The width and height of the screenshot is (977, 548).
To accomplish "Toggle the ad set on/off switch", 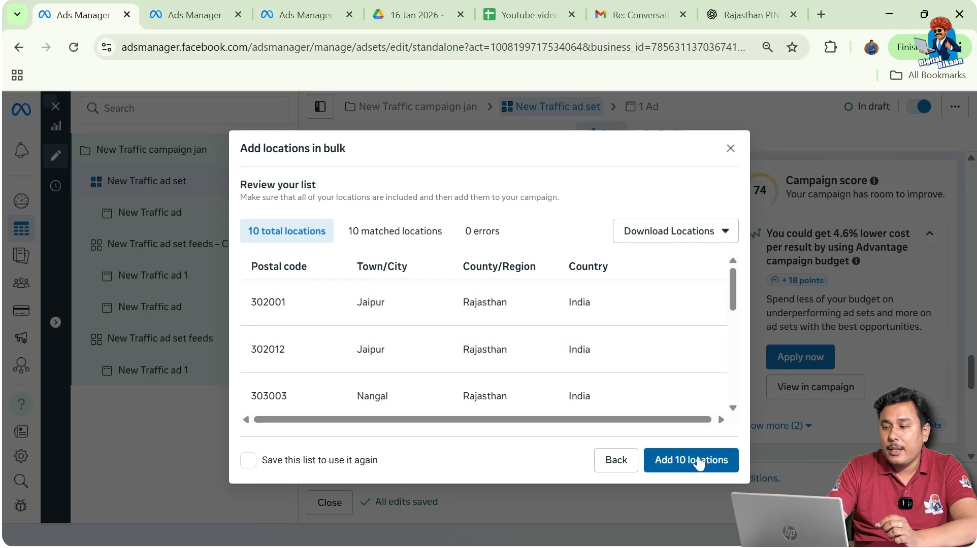I will coord(918,107).
